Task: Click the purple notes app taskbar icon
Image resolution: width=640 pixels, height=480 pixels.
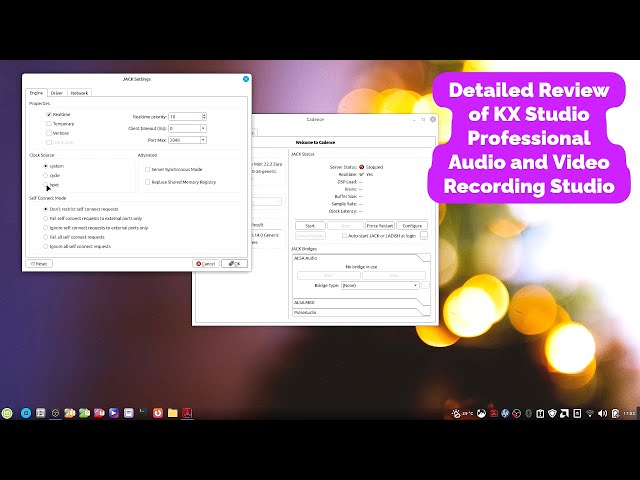Action: pos(129,413)
